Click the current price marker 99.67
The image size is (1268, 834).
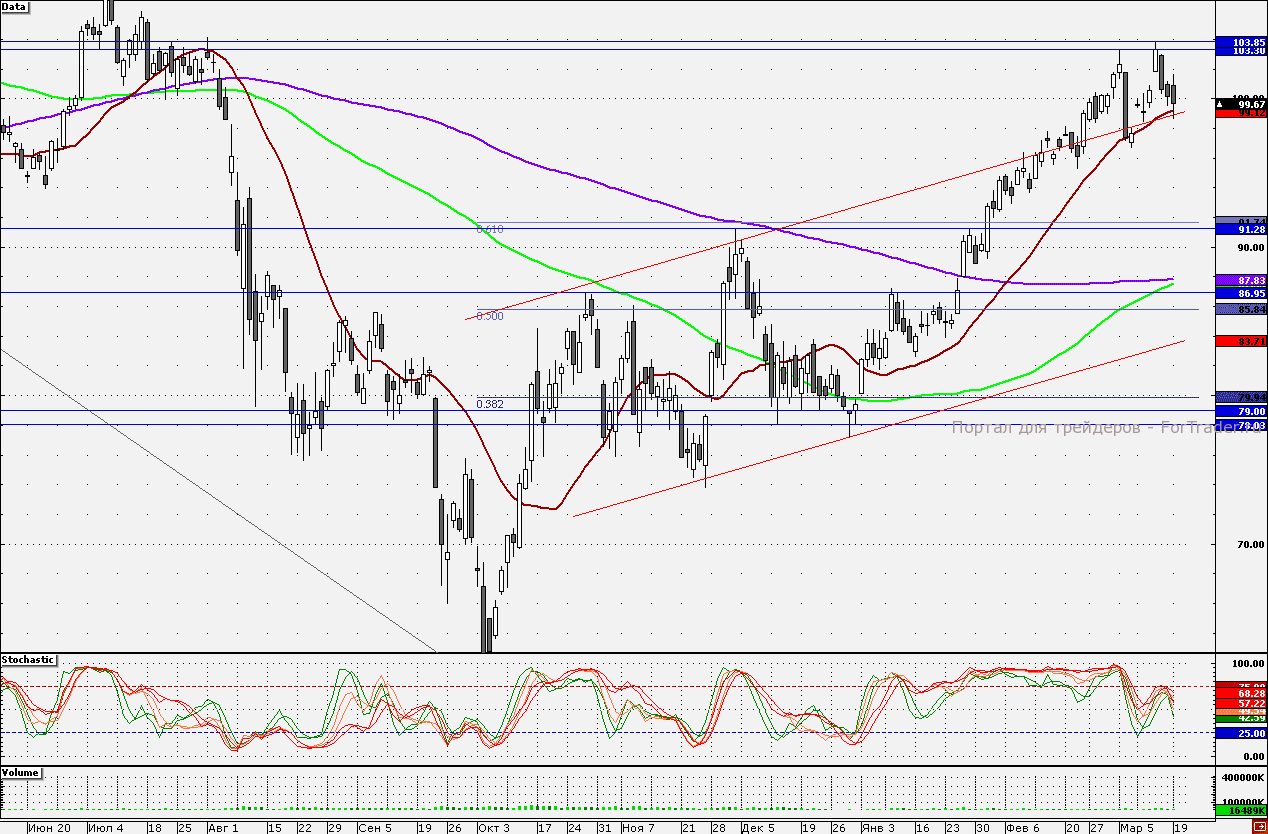pyautogui.click(x=1241, y=103)
